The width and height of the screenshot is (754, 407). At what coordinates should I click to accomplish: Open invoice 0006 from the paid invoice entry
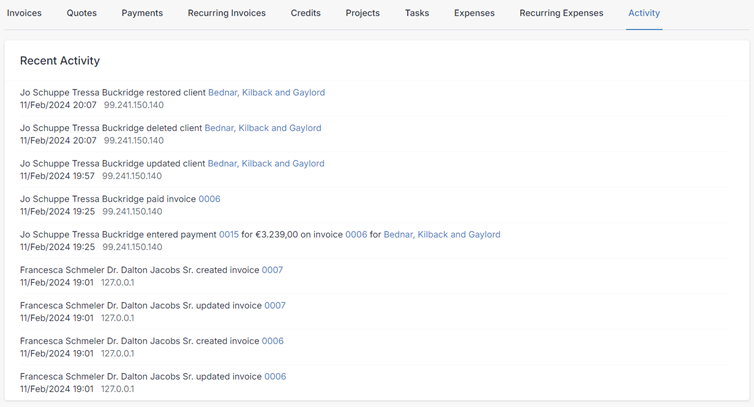point(209,199)
